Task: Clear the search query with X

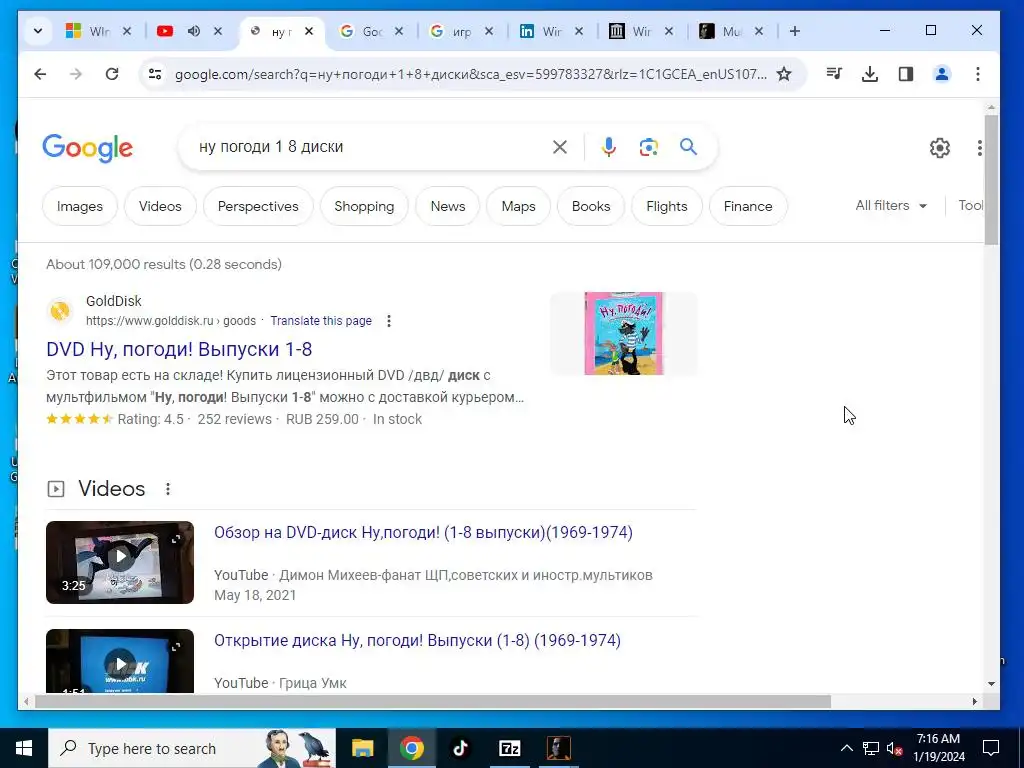Action: (x=560, y=147)
